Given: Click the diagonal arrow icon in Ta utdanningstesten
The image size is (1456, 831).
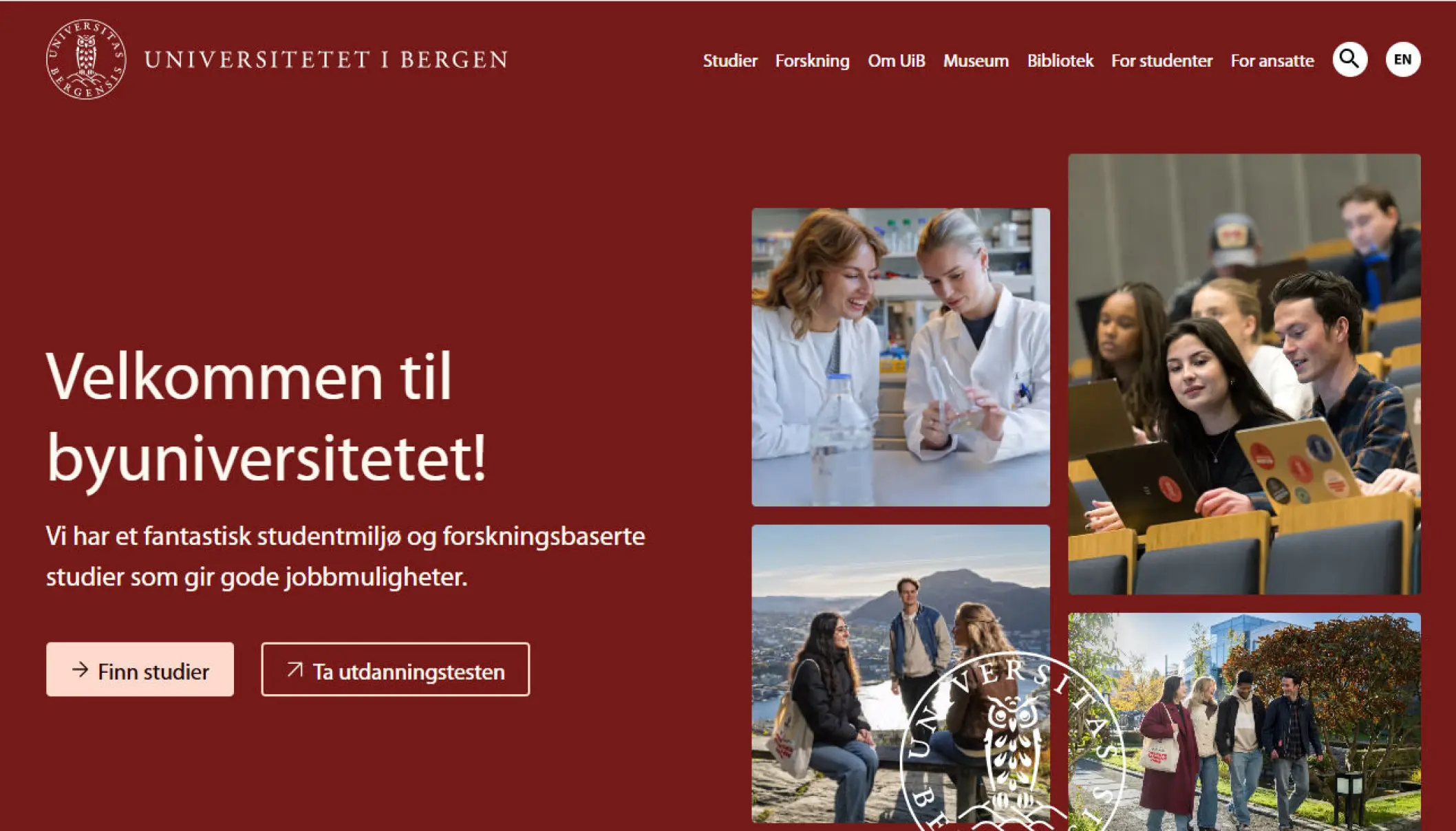Looking at the screenshot, I should tap(295, 670).
